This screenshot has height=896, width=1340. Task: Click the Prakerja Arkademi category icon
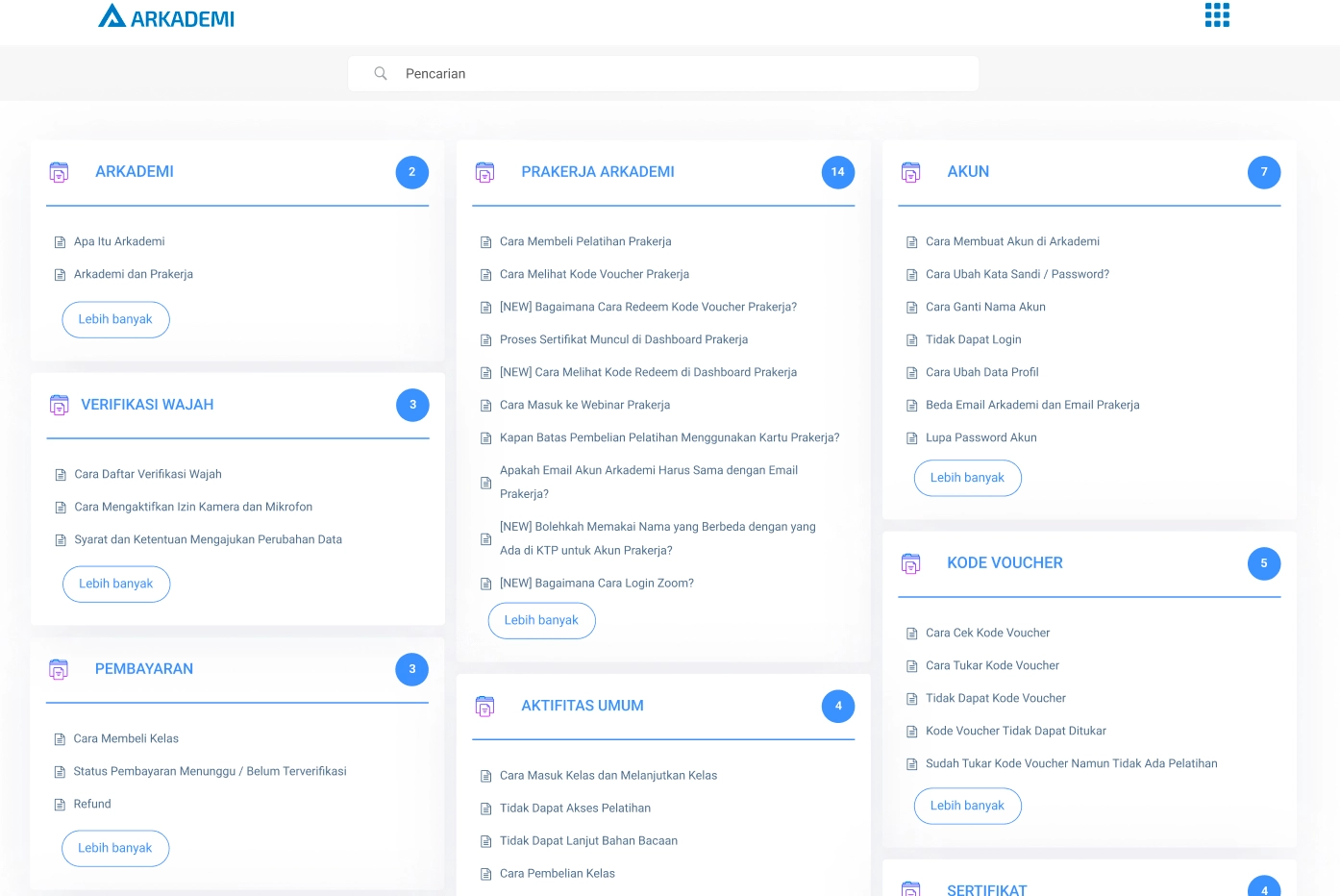click(x=485, y=172)
